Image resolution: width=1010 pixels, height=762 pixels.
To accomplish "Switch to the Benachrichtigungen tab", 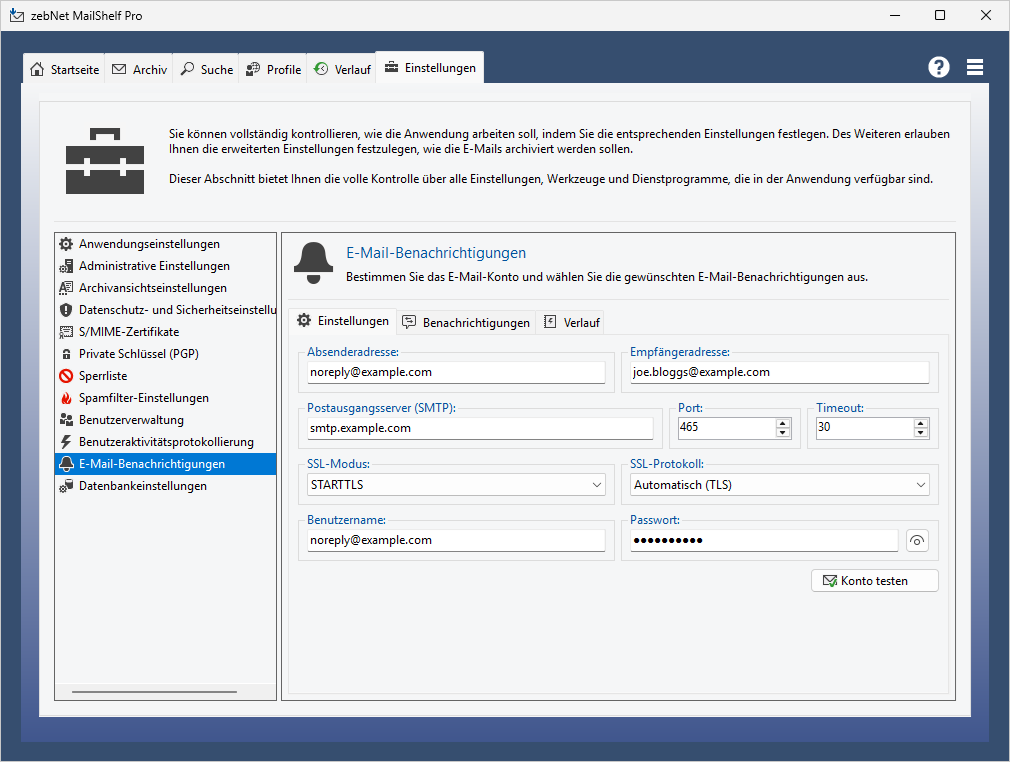I will click(x=465, y=322).
